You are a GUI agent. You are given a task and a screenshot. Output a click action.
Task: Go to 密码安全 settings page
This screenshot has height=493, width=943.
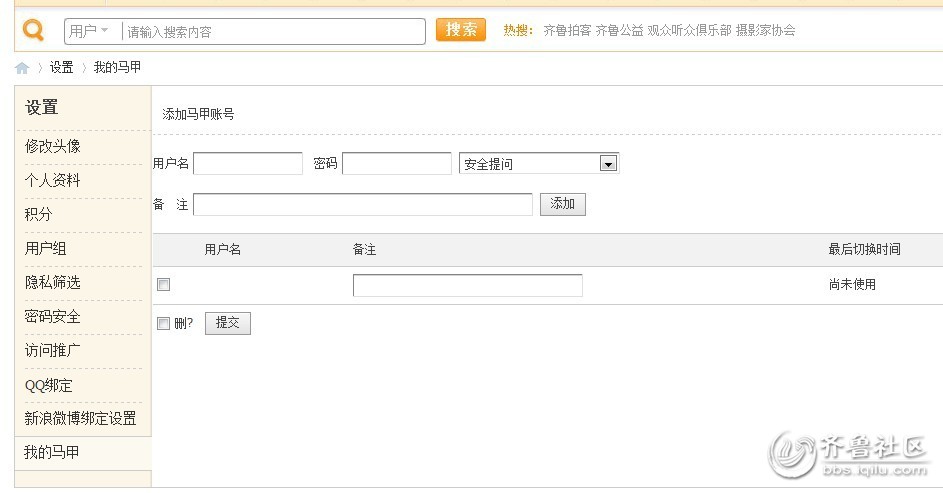point(53,316)
